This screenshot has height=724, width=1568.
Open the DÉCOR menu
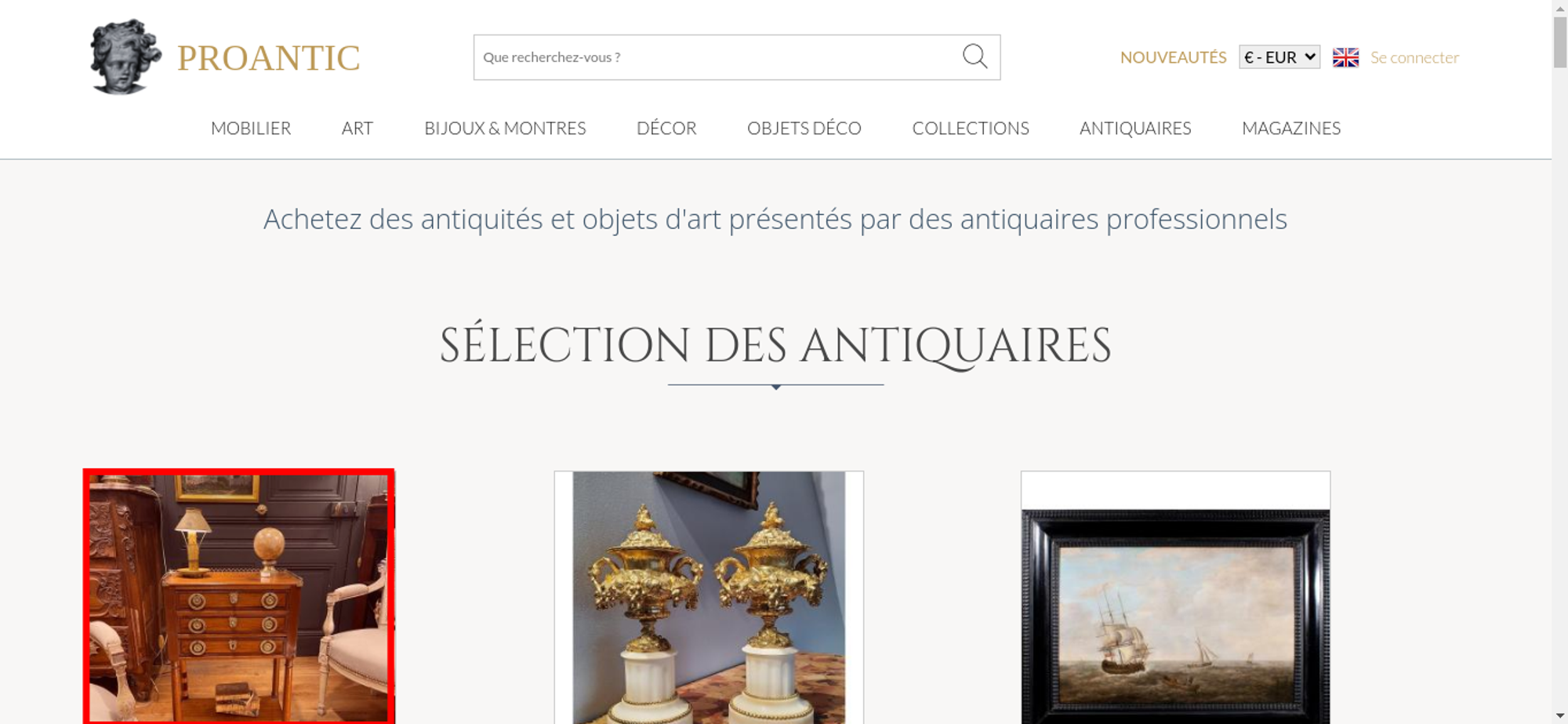coord(666,128)
